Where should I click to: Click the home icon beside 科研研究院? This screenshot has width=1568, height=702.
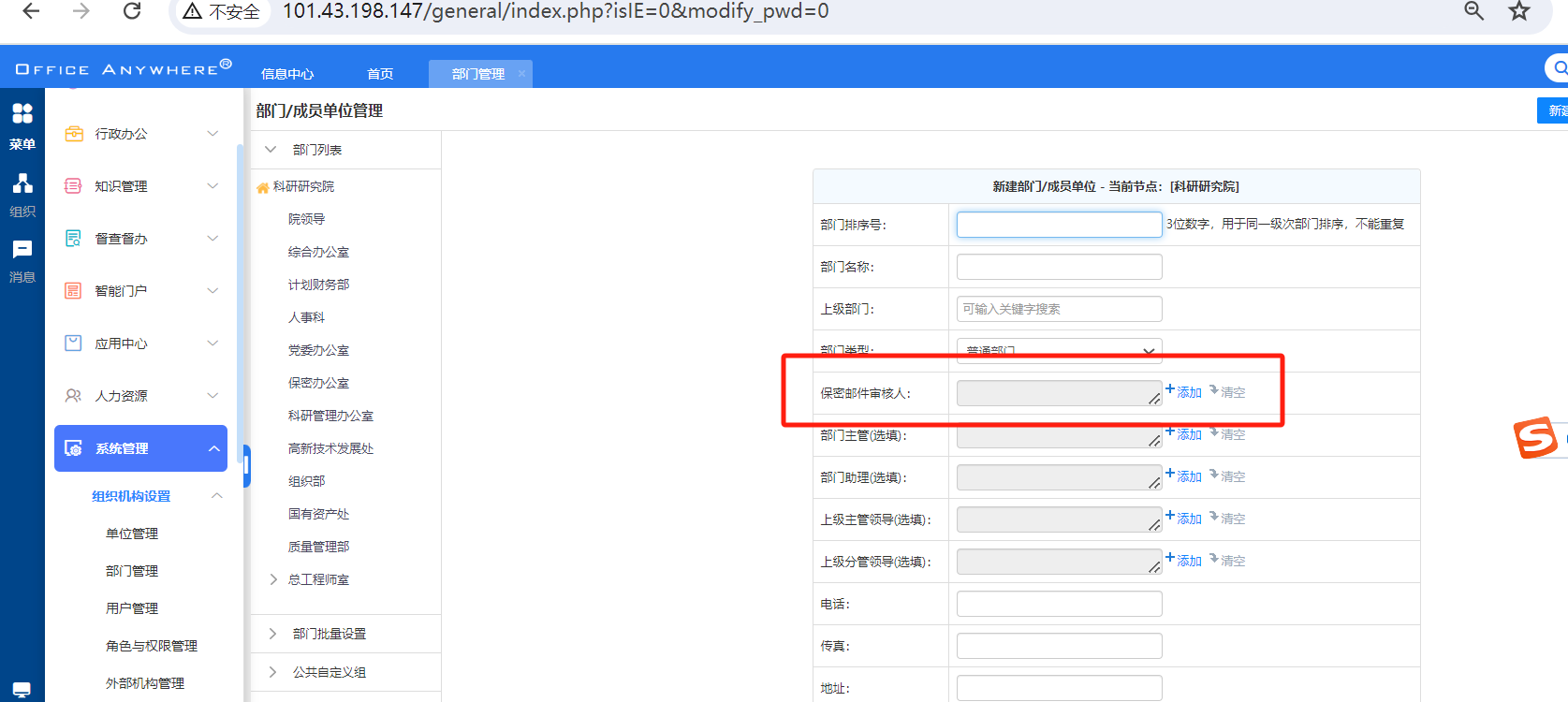click(263, 187)
